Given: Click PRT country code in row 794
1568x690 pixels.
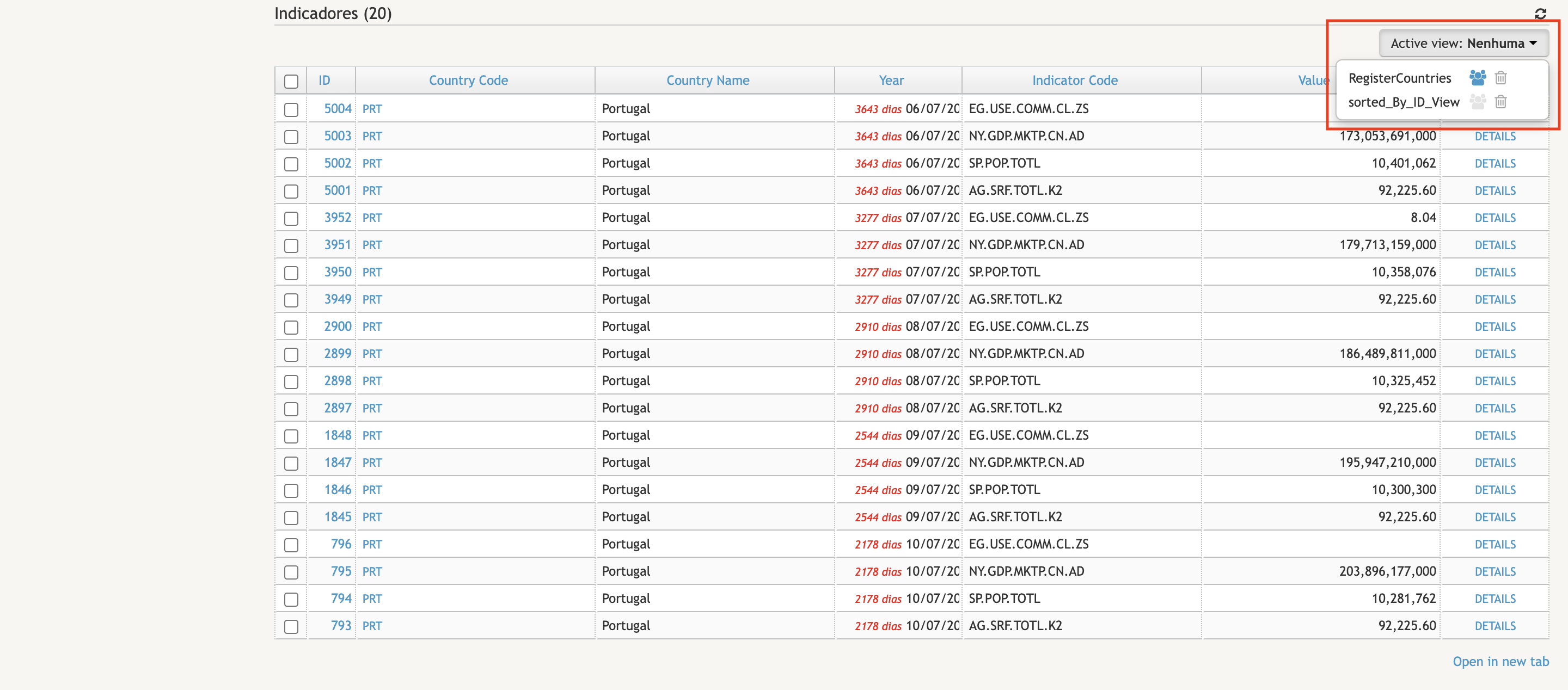Looking at the screenshot, I should pyautogui.click(x=372, y=599).
